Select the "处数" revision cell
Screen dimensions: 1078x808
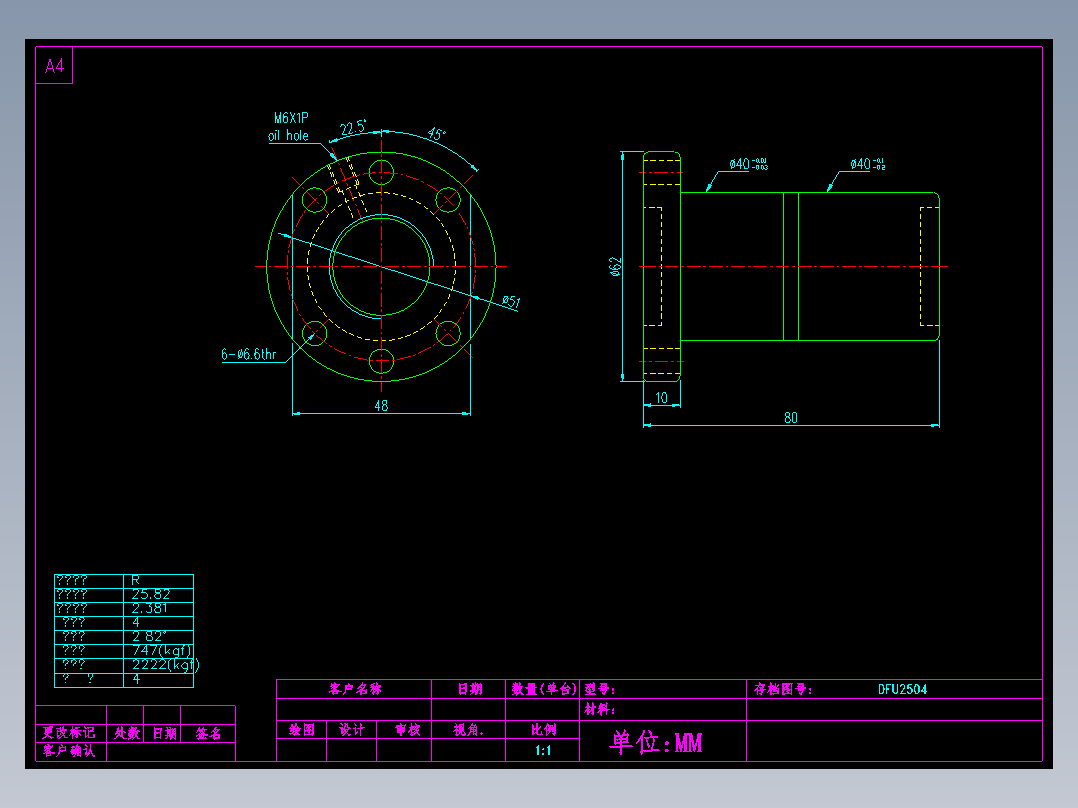126,733
